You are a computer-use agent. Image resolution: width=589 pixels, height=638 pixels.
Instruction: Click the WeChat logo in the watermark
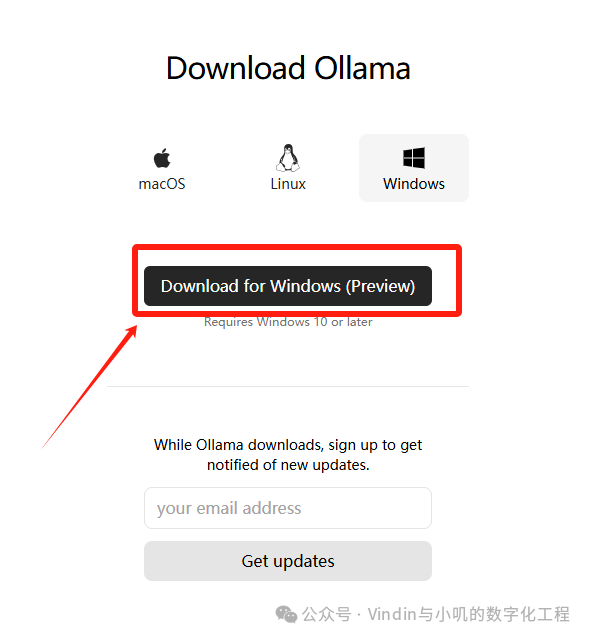pos(286,614)
